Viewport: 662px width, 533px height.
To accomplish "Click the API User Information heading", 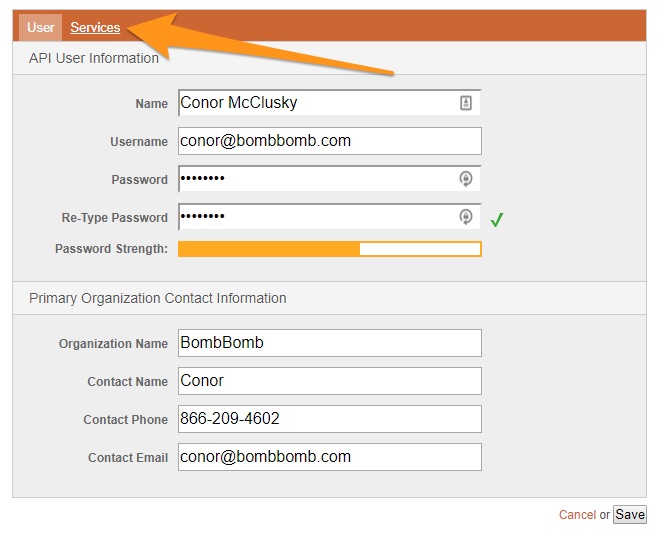I will tap(94, 58).
